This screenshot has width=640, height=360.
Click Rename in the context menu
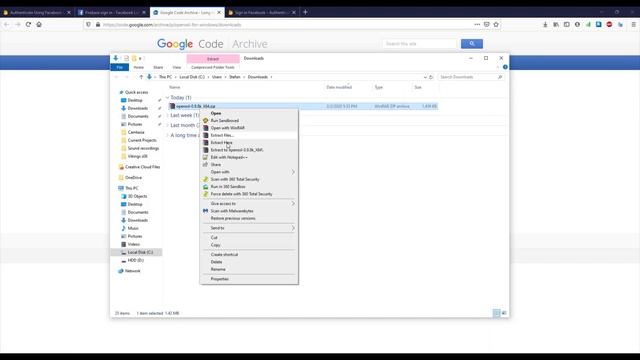coord(218,269)
